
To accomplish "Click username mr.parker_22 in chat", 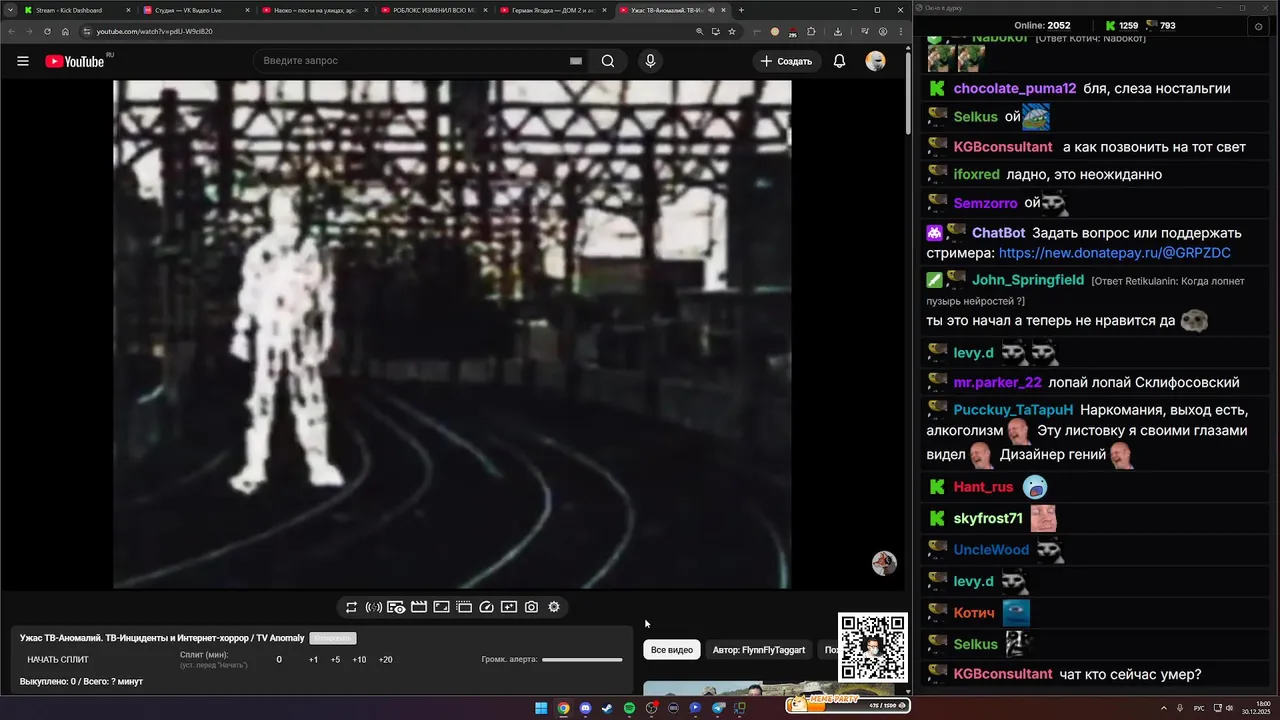I will [x=998, y=382].
